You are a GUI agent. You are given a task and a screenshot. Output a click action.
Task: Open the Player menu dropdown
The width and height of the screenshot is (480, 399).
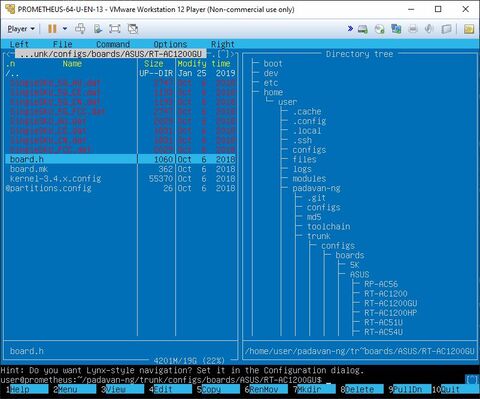[21, 29]
